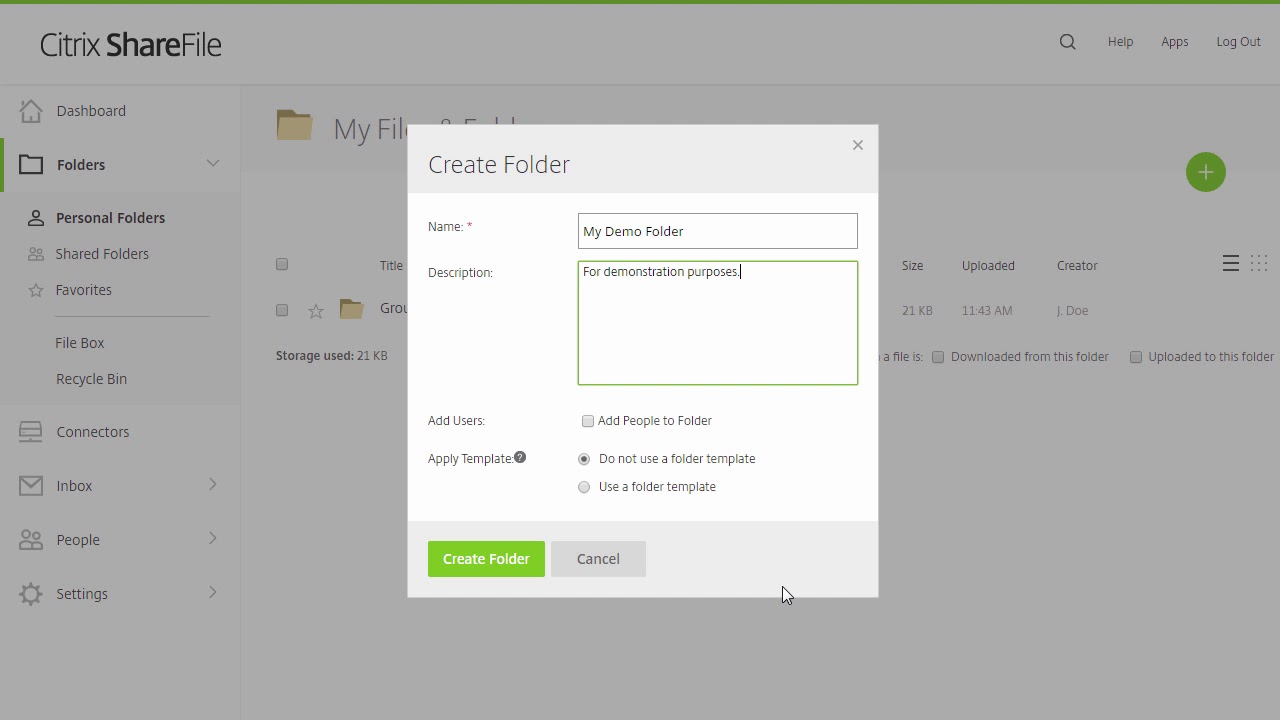Open Shared Folders from the sidebar
The width and height of the screenshot is (1280, 720).
point(101,253)
